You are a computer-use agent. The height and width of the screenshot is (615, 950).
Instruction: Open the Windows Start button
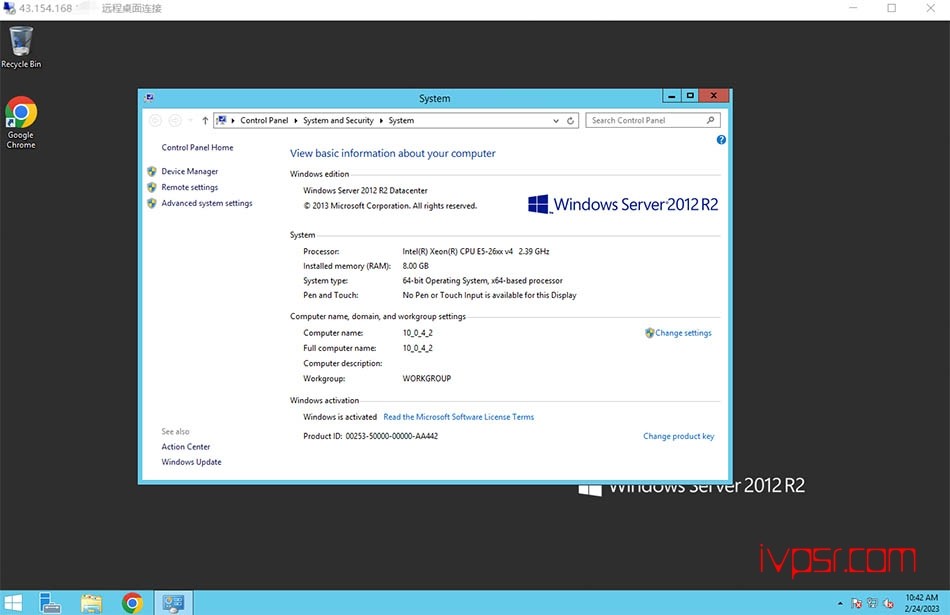click(13, 603)
